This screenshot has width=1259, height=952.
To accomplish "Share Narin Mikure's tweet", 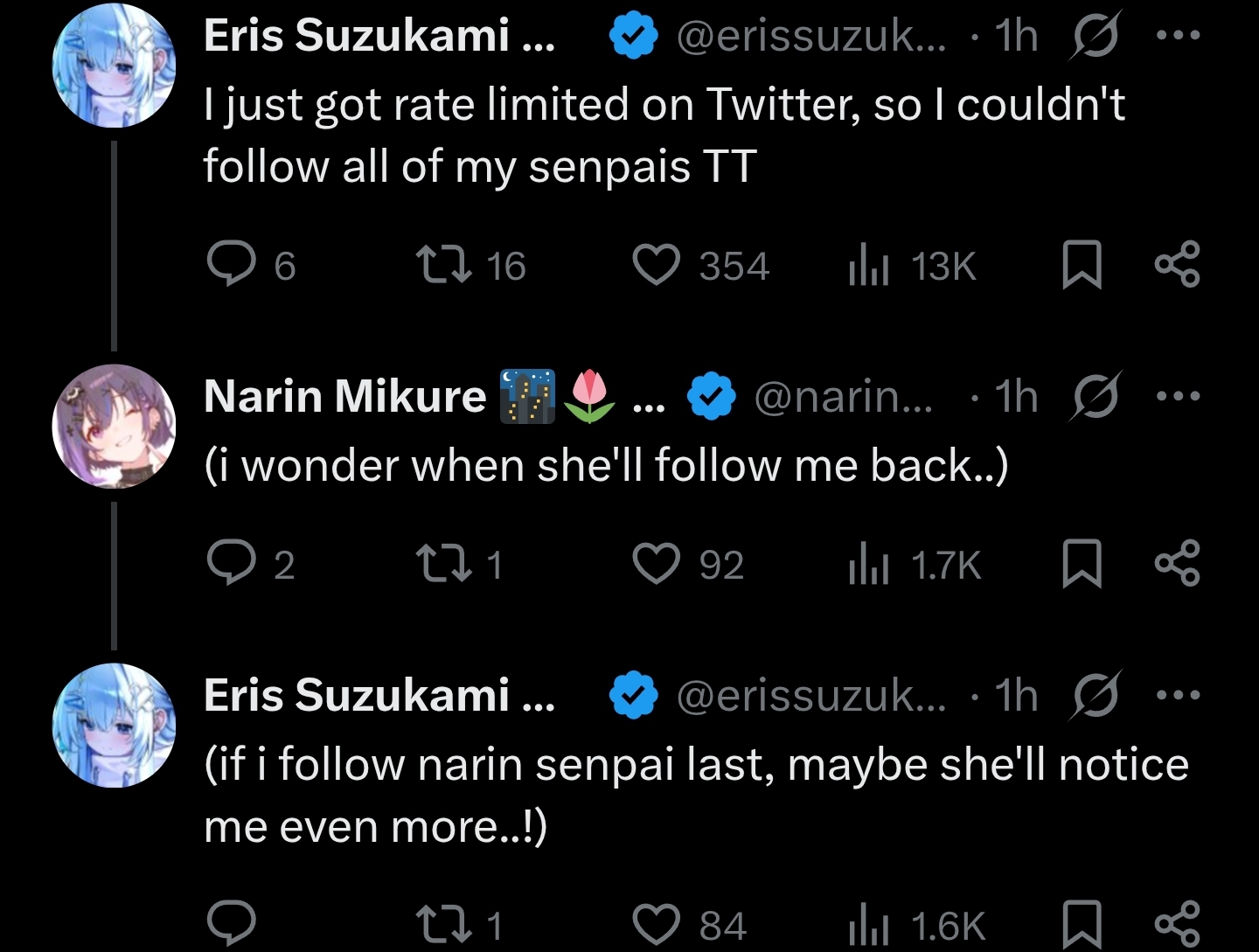I will (1178, 564).
